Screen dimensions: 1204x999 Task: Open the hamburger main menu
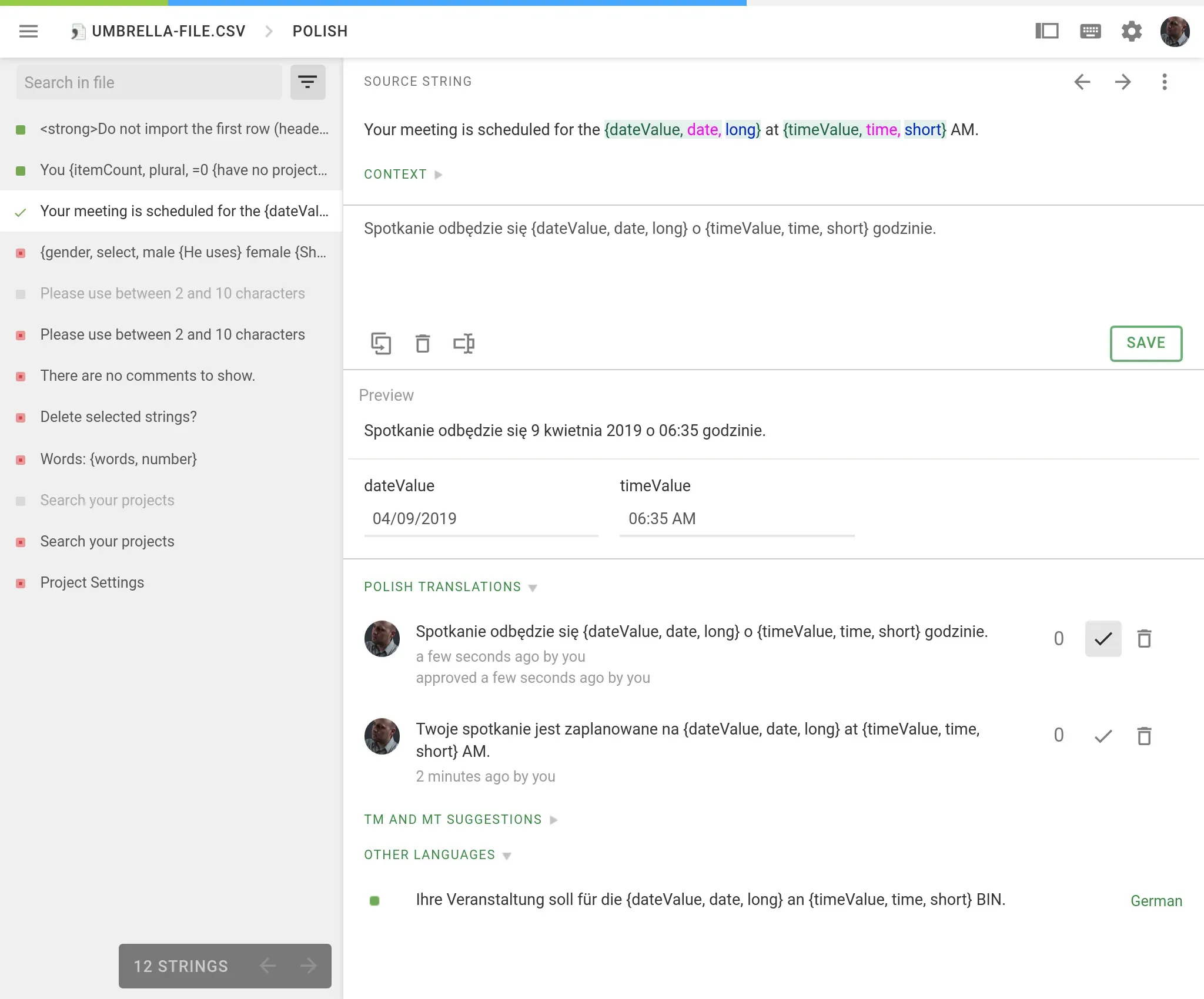[28, 31]
